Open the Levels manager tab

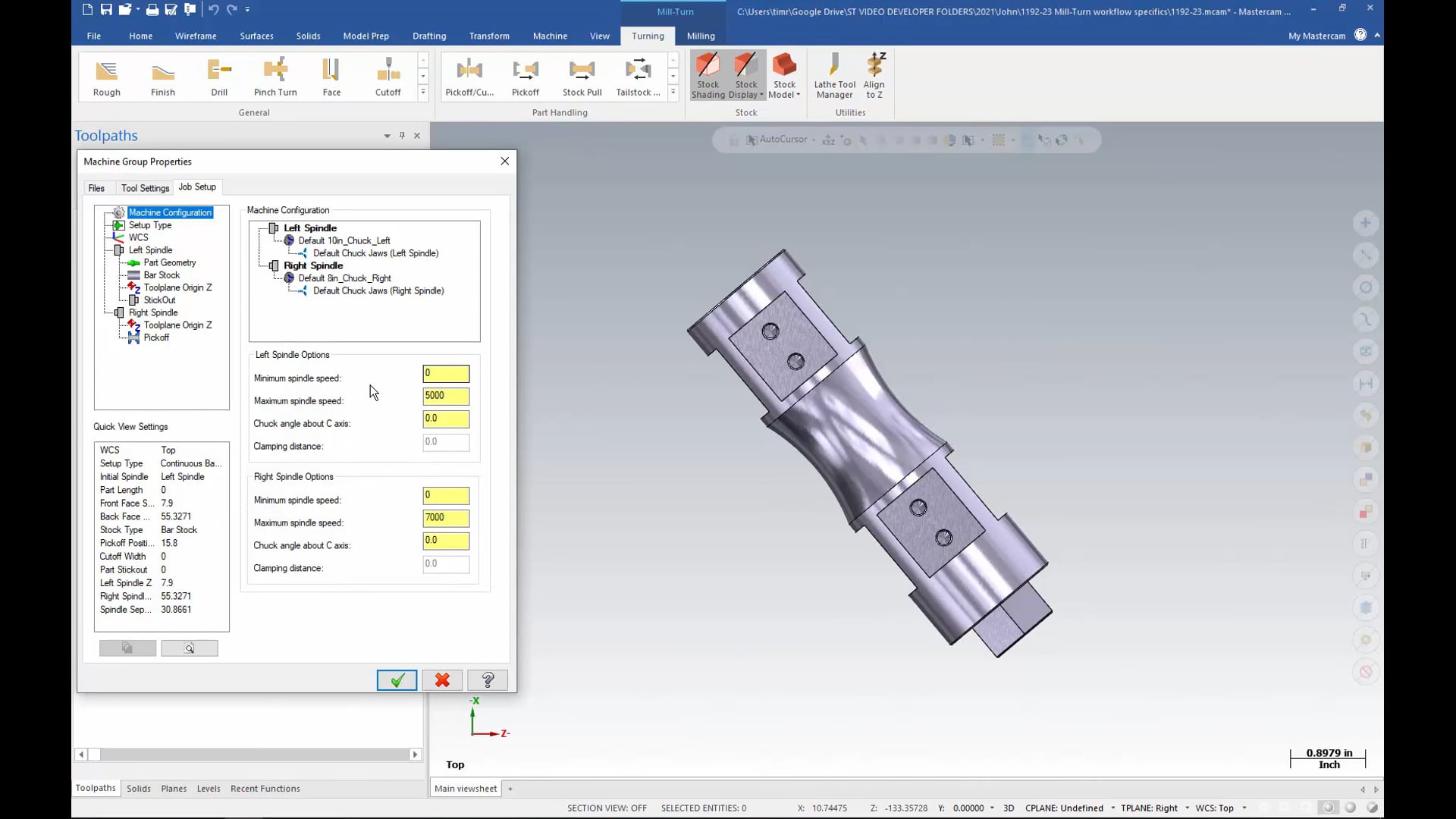209,789
